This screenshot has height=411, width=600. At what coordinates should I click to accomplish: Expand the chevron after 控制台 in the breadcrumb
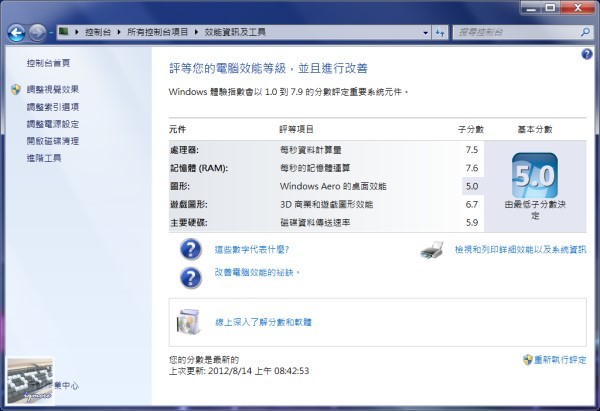[119, 32]
